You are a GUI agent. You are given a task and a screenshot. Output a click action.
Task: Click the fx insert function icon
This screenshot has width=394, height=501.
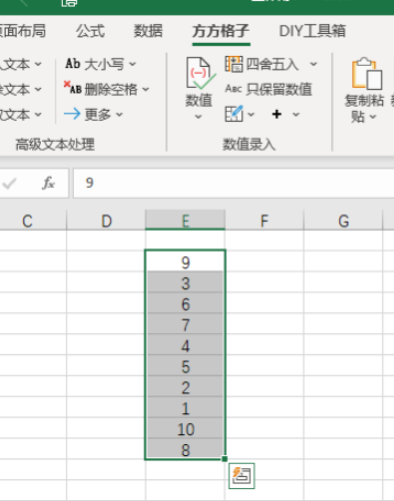tap(48, 183)
